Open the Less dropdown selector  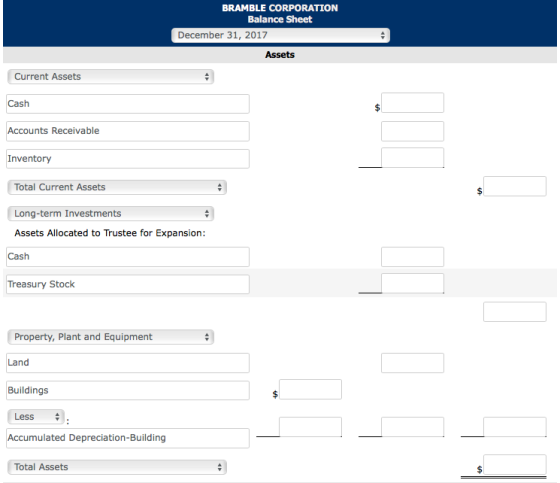click(36, 417)
